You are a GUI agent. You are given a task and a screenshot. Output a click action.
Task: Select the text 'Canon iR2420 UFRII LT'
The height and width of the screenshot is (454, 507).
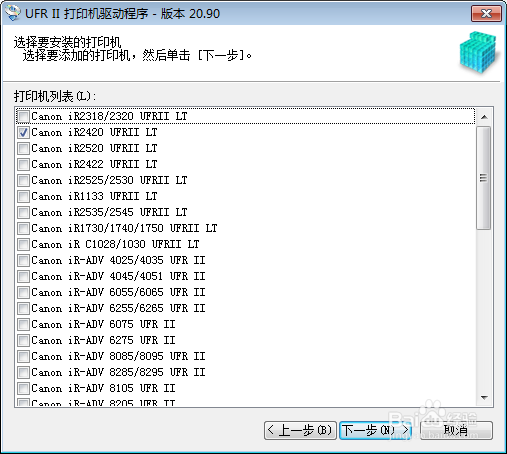pyautogui.click(x=94, y=132)
